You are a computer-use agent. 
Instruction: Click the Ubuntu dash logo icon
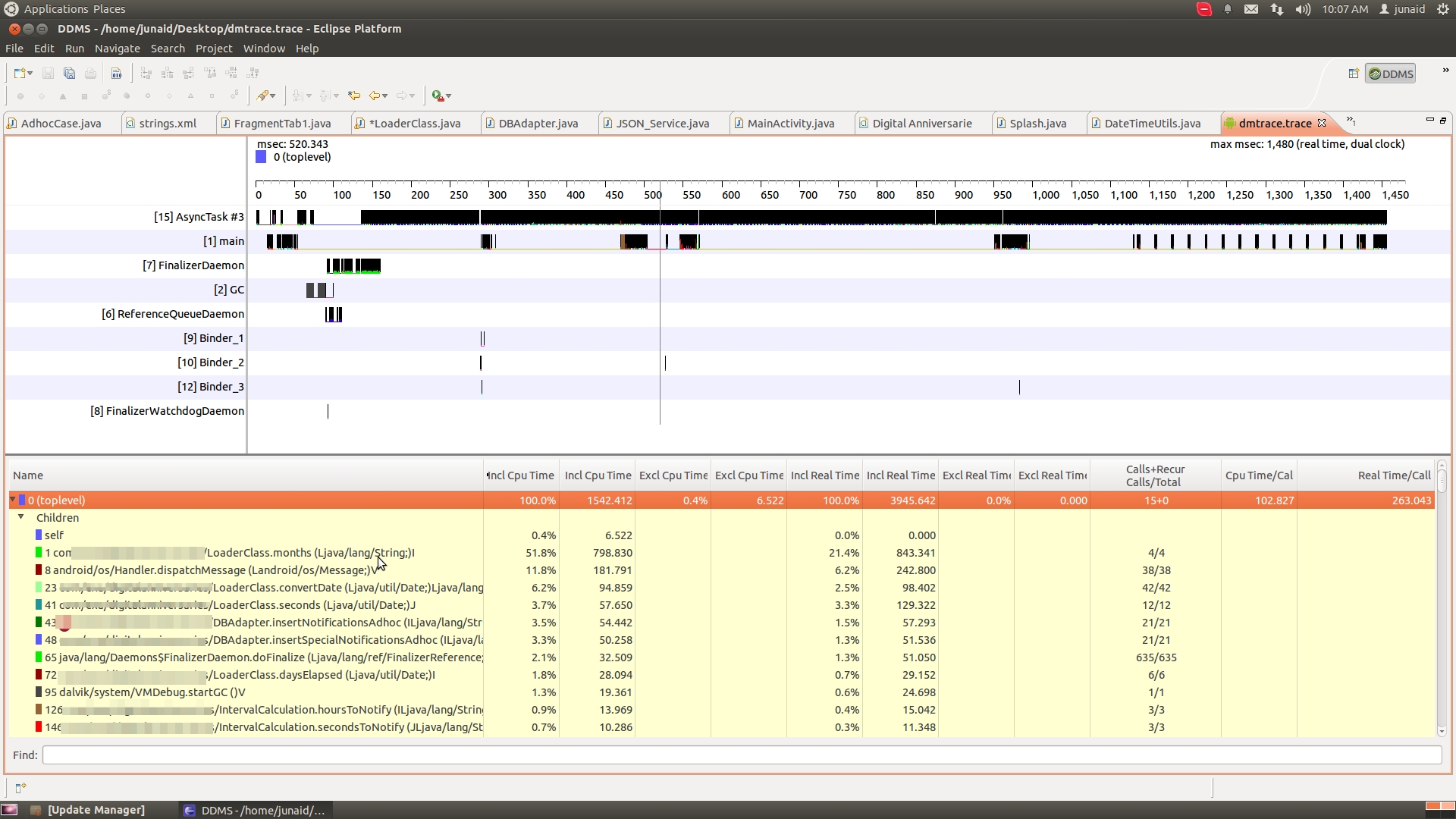[11, 9]
